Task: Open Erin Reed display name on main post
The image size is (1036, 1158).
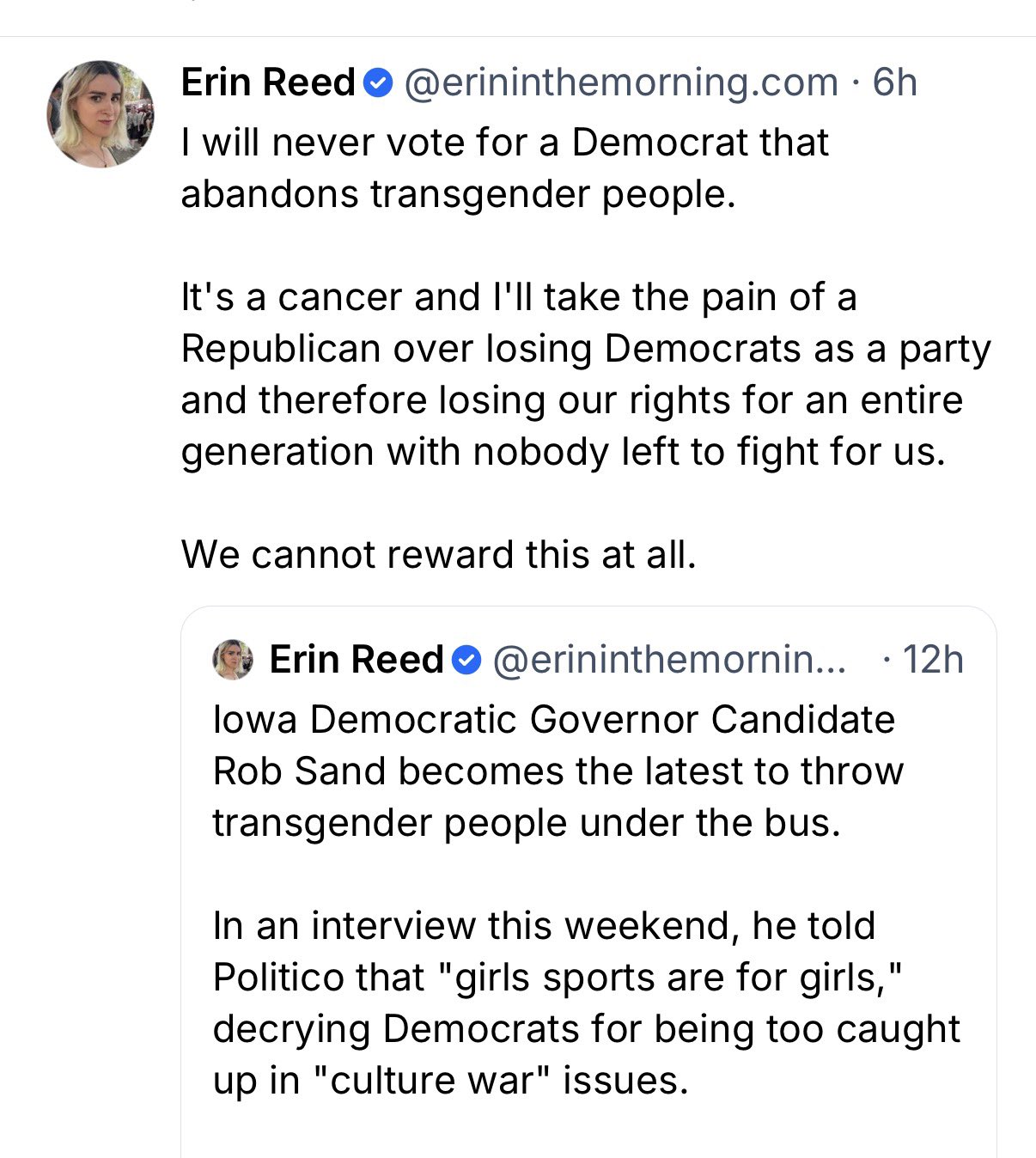Action: pos(268,82)
